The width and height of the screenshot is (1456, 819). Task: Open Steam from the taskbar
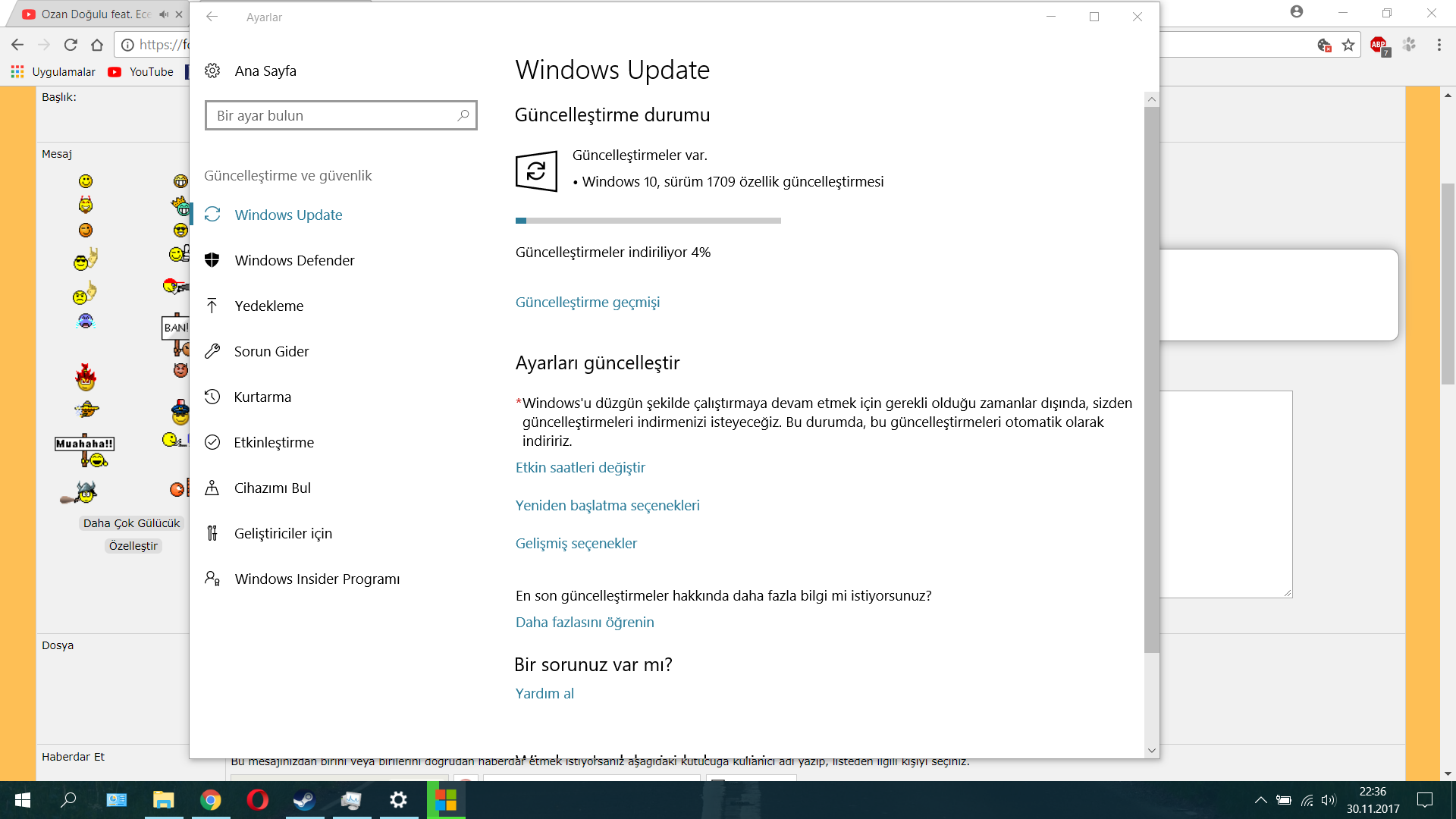pos(305,800)
